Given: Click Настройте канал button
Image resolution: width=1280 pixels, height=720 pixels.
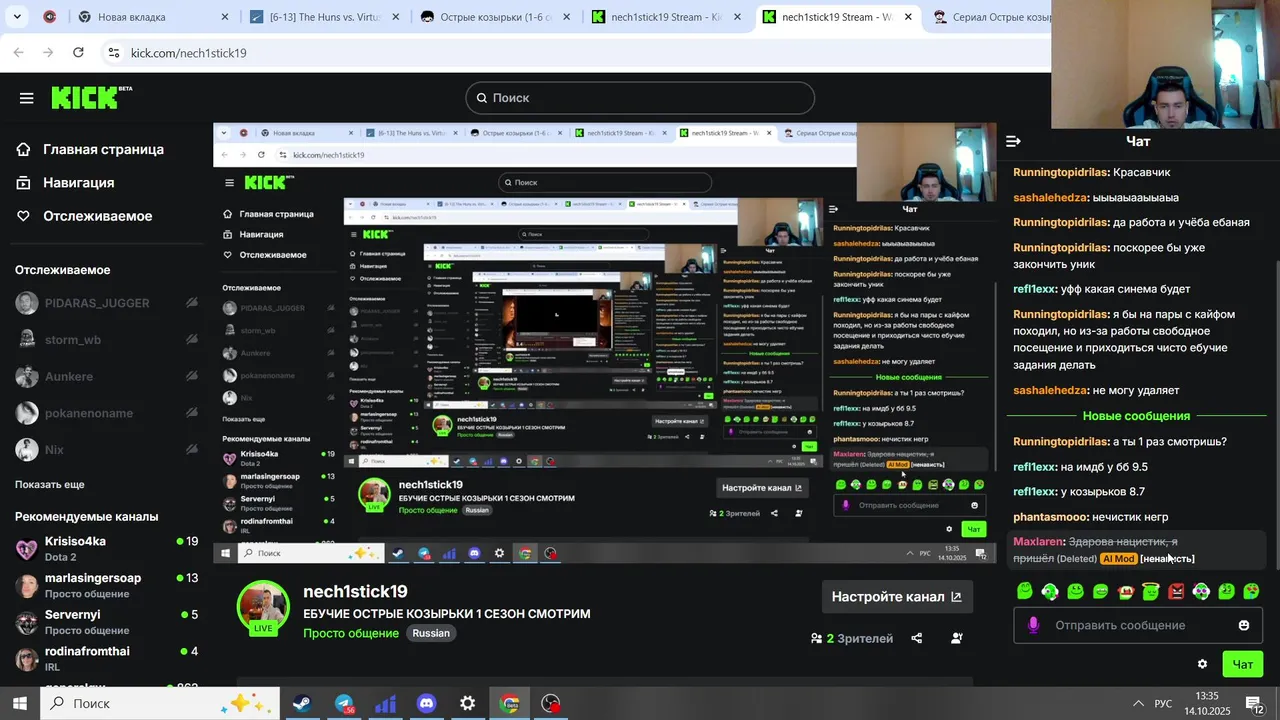Looking at the screenshot, I should click(x=897, y=596).
